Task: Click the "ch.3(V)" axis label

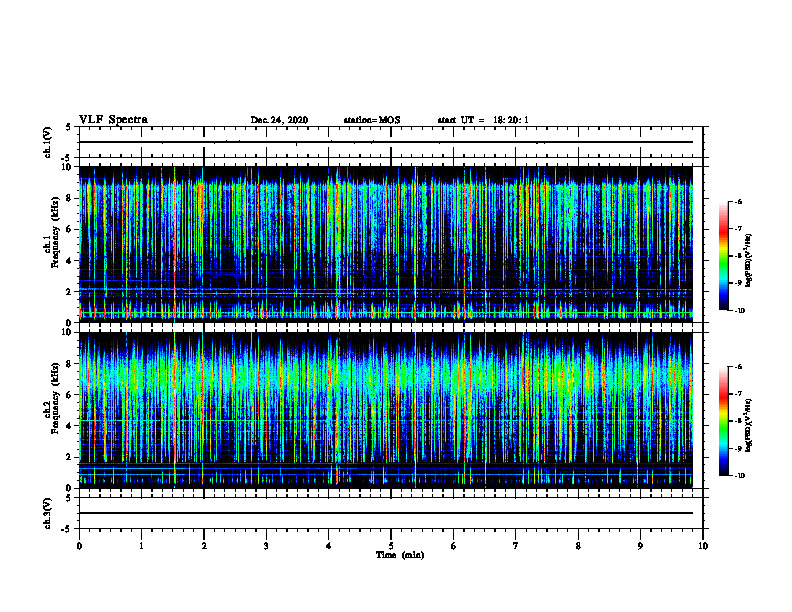Action: [47, 514]
